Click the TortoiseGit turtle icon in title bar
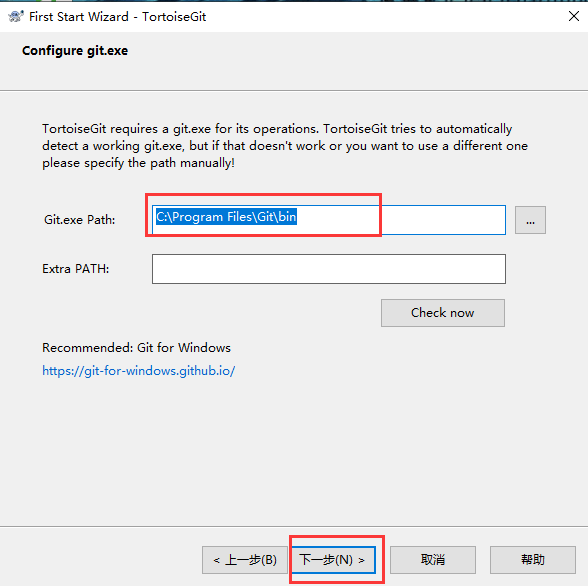 16,16
